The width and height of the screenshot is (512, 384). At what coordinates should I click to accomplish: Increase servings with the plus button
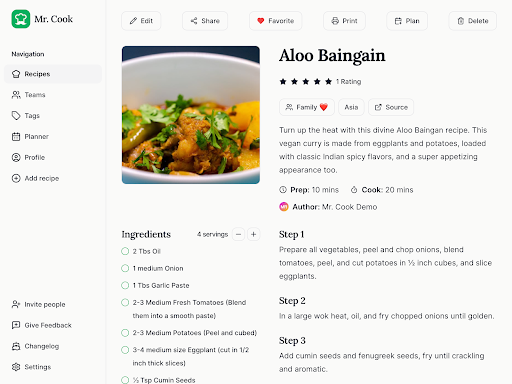tap(254, 234)
